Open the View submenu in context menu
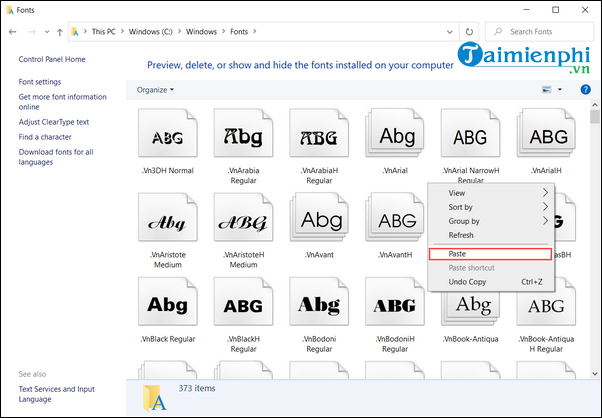The image size is (602, 418). pyautogui.click(x=491, y=193)
